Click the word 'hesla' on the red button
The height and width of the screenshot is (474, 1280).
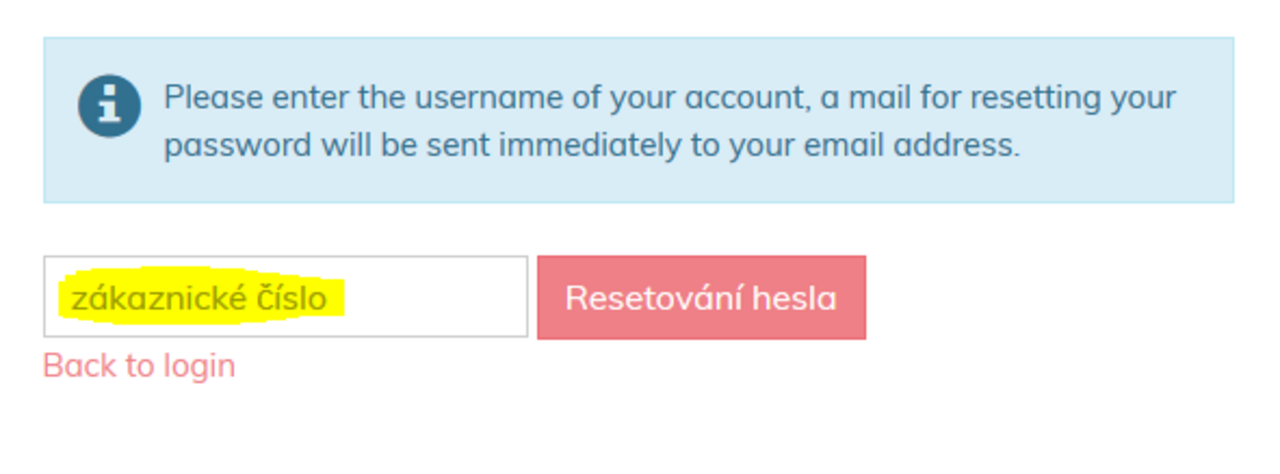[x=796, y=298]
